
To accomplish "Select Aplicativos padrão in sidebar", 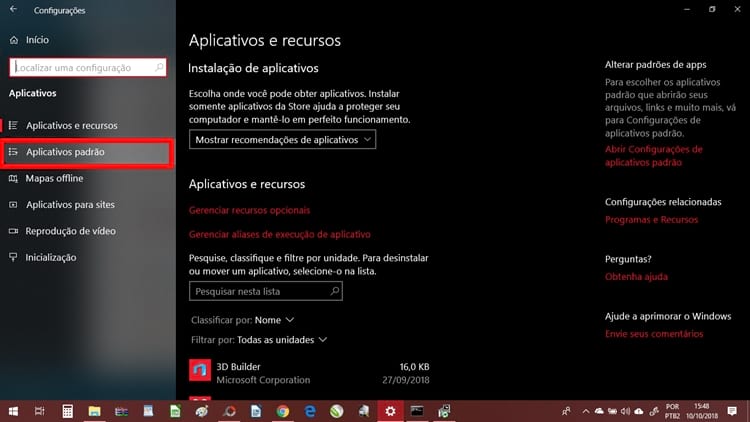I will click(65, 152).
